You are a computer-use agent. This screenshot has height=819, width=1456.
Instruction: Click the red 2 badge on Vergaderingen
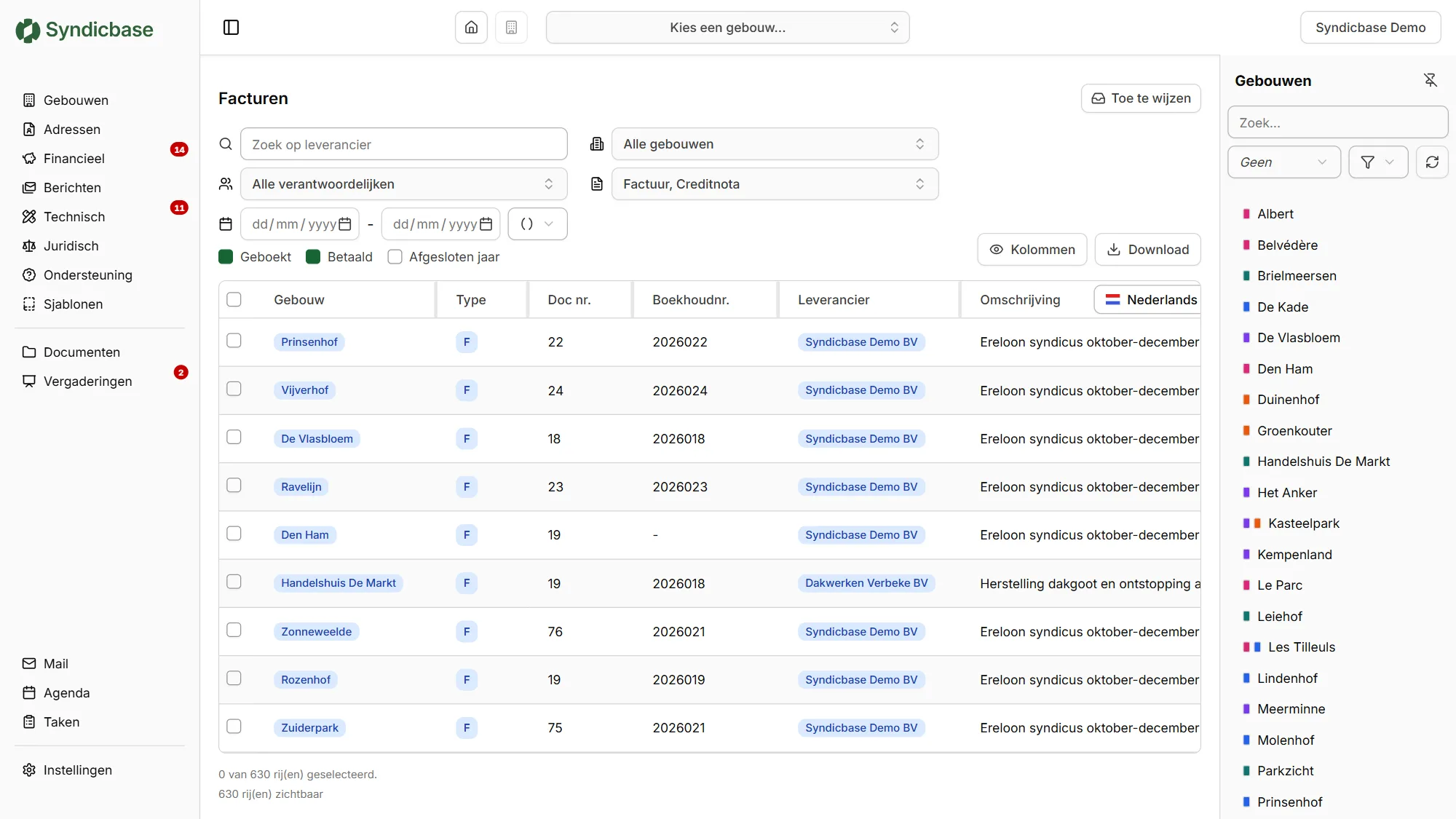[x=181, y=372]
